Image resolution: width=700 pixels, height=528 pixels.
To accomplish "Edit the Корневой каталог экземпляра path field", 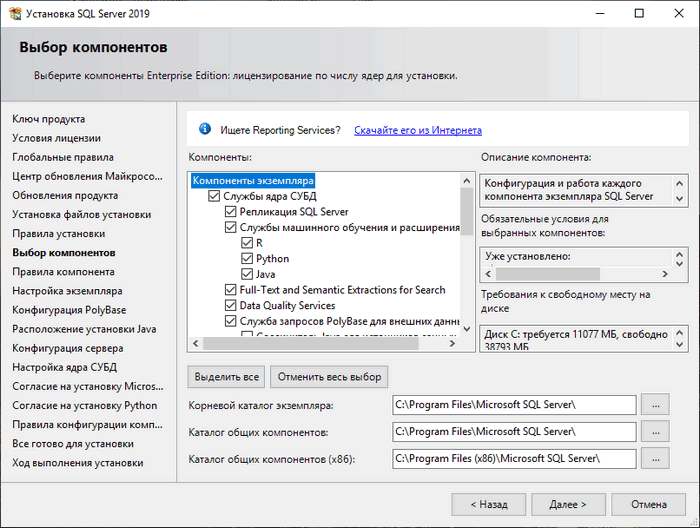I will (x=514, y=405).
